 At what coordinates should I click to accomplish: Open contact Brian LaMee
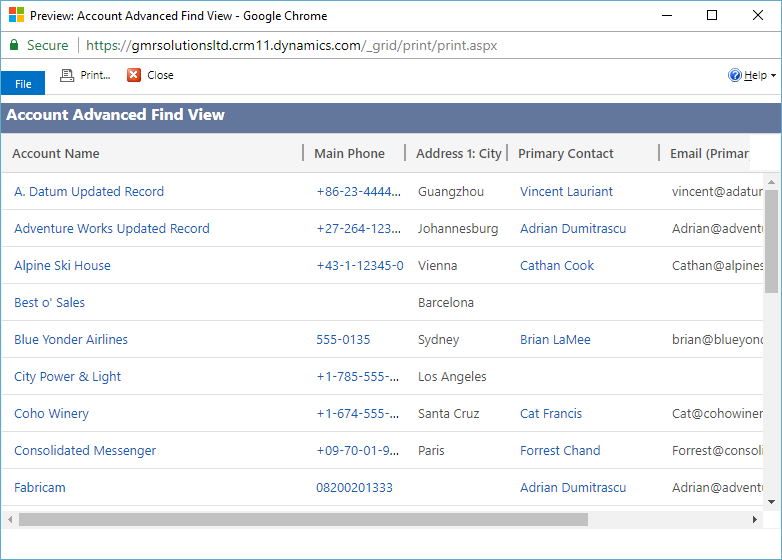click(x=555, y=340)
